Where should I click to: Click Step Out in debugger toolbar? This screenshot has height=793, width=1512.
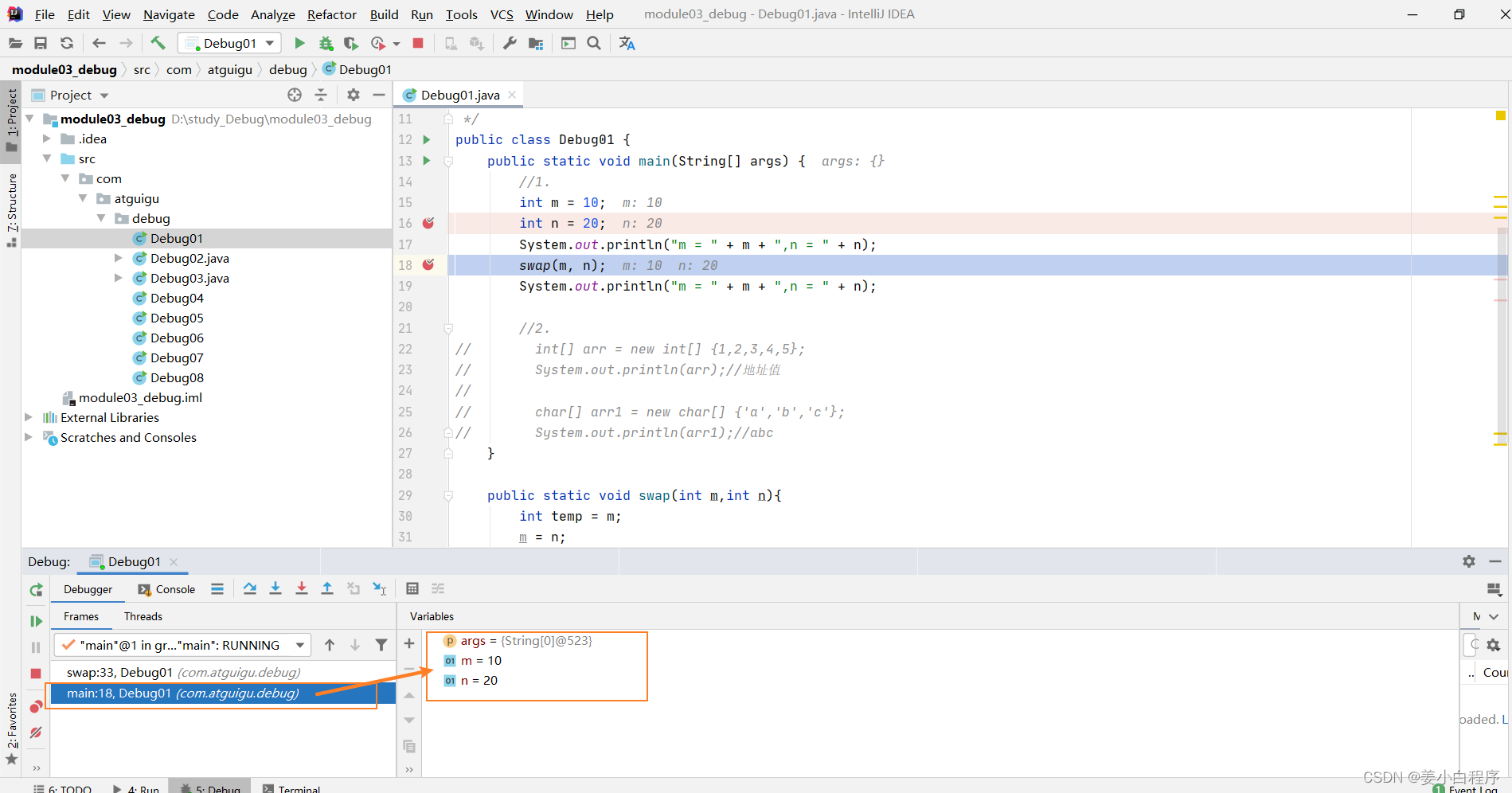pyautogui.click(x=327, y=588)
